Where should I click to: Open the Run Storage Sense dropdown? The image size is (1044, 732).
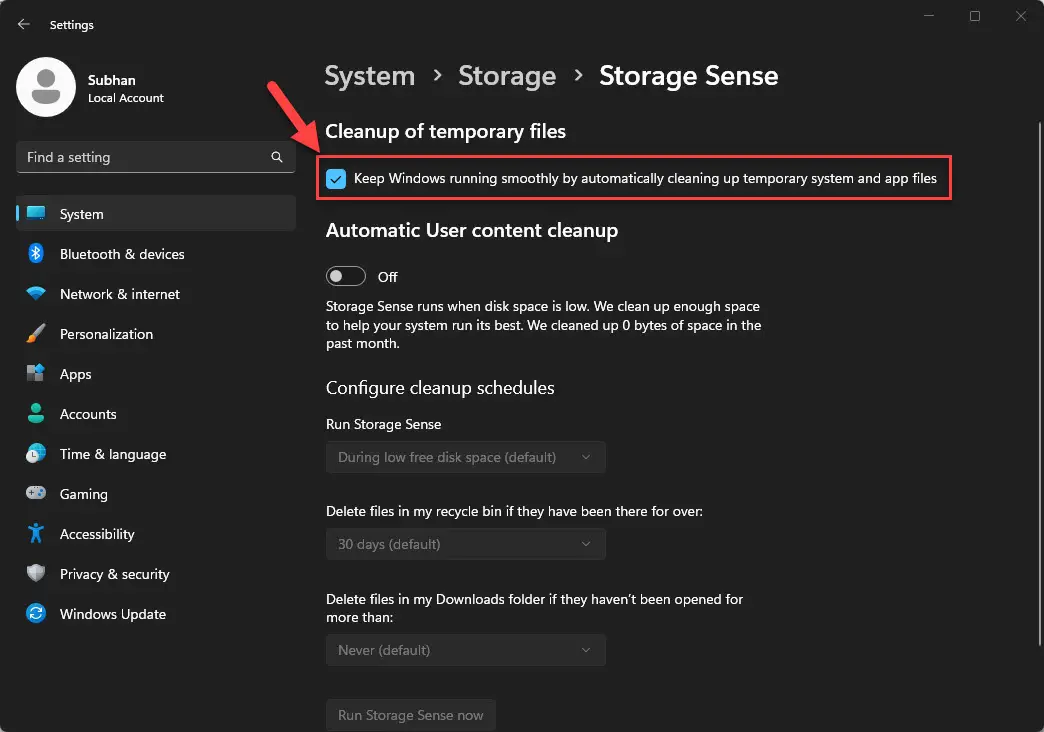coord(465,457)
